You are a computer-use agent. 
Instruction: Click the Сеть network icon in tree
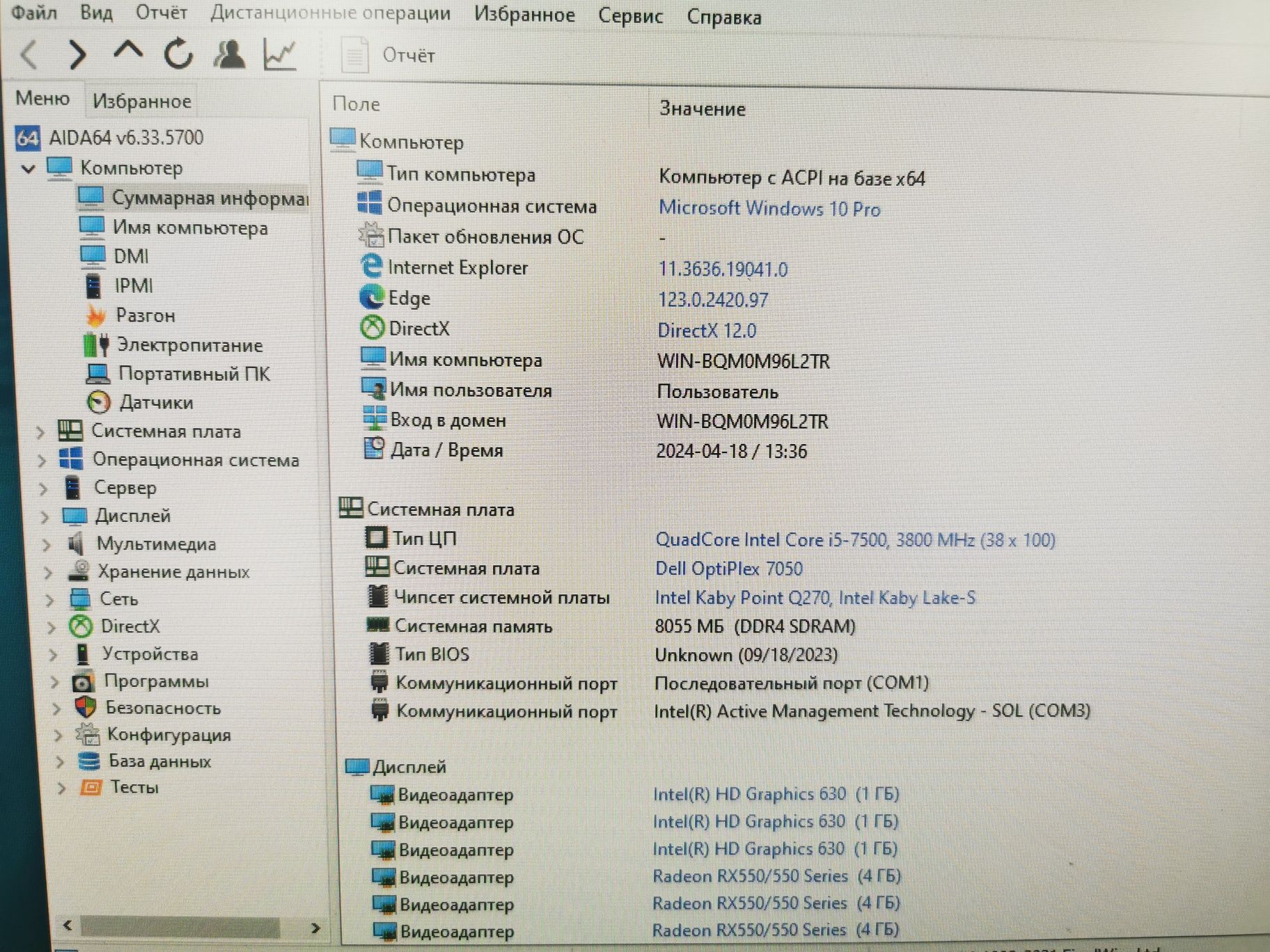click(80, 598)
